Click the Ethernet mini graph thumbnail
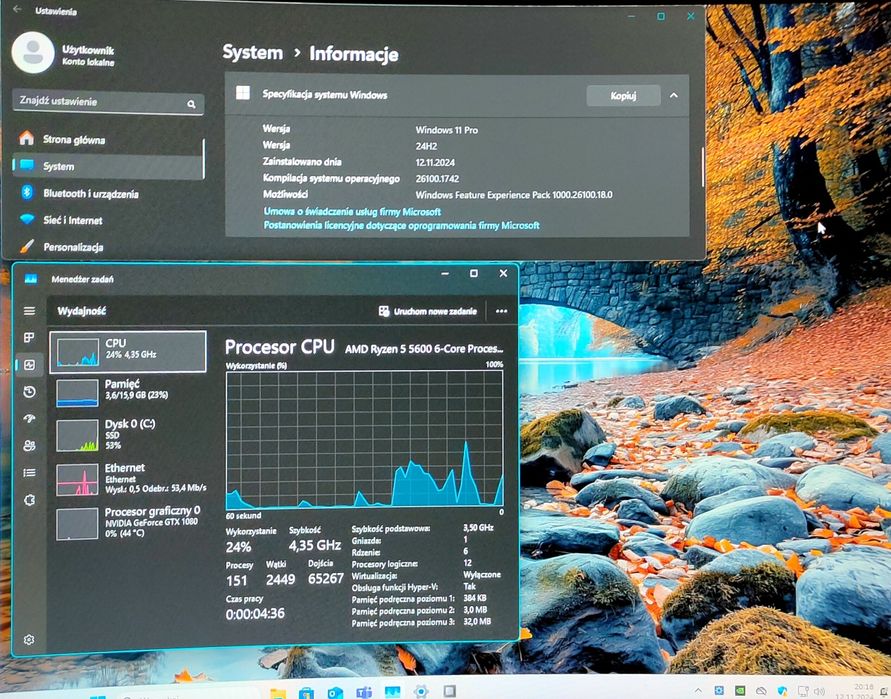 point(77,479)
